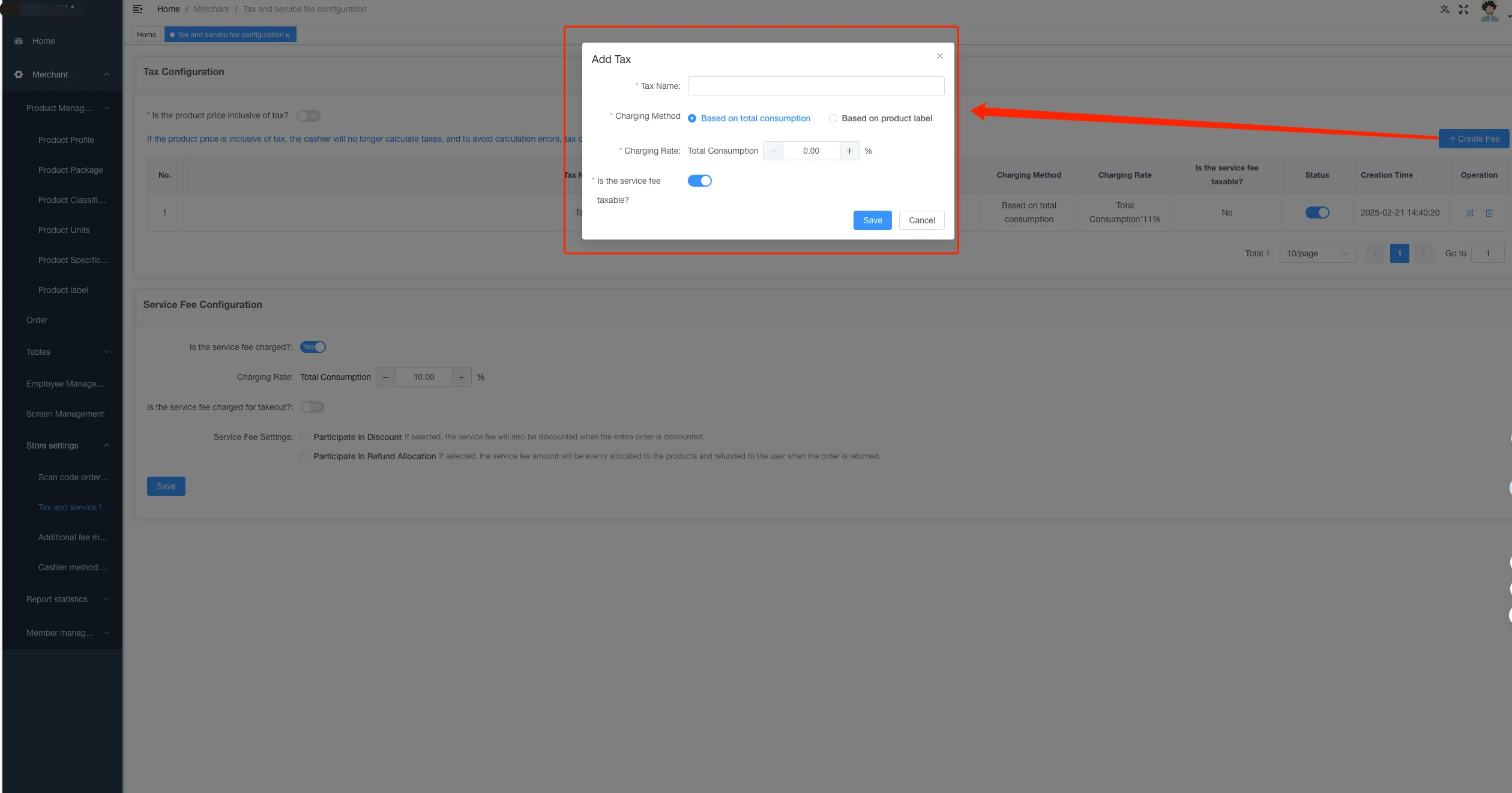Select page 1 in pagination
Viewport: 1512px width, 793px height.
[1399, 253]
